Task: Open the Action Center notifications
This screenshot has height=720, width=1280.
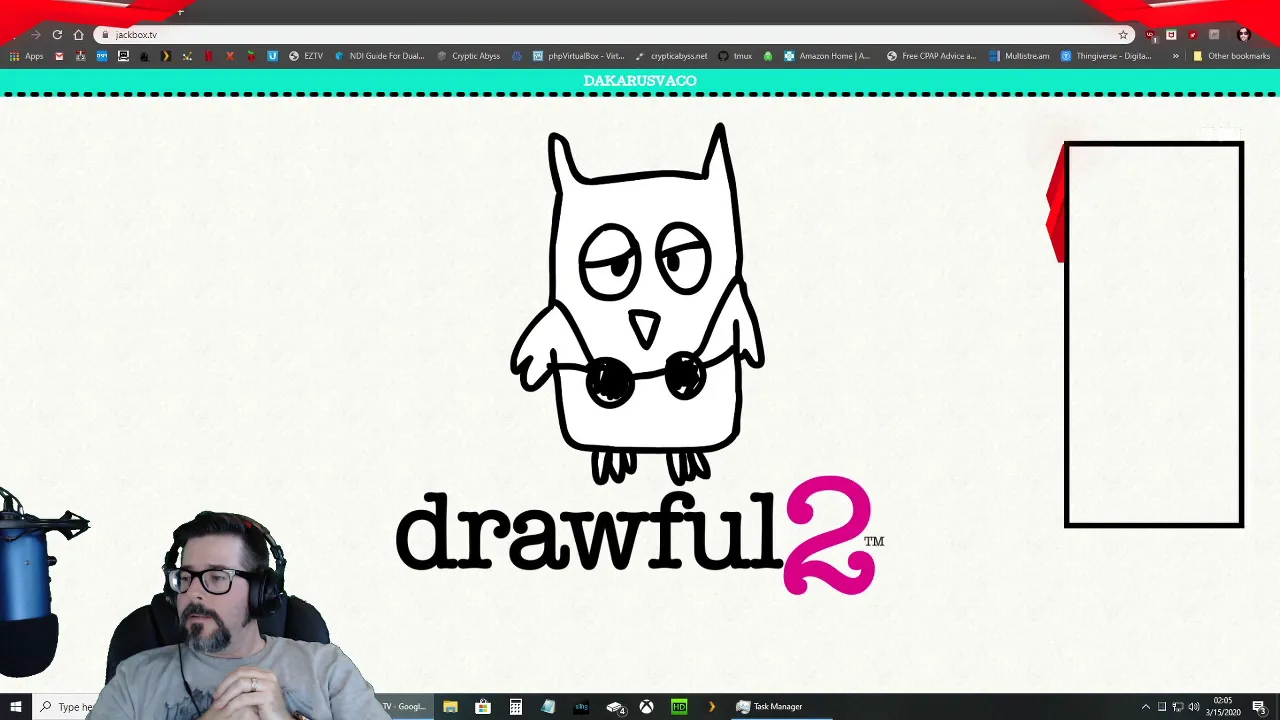Action: click(x=1260, y=707)
